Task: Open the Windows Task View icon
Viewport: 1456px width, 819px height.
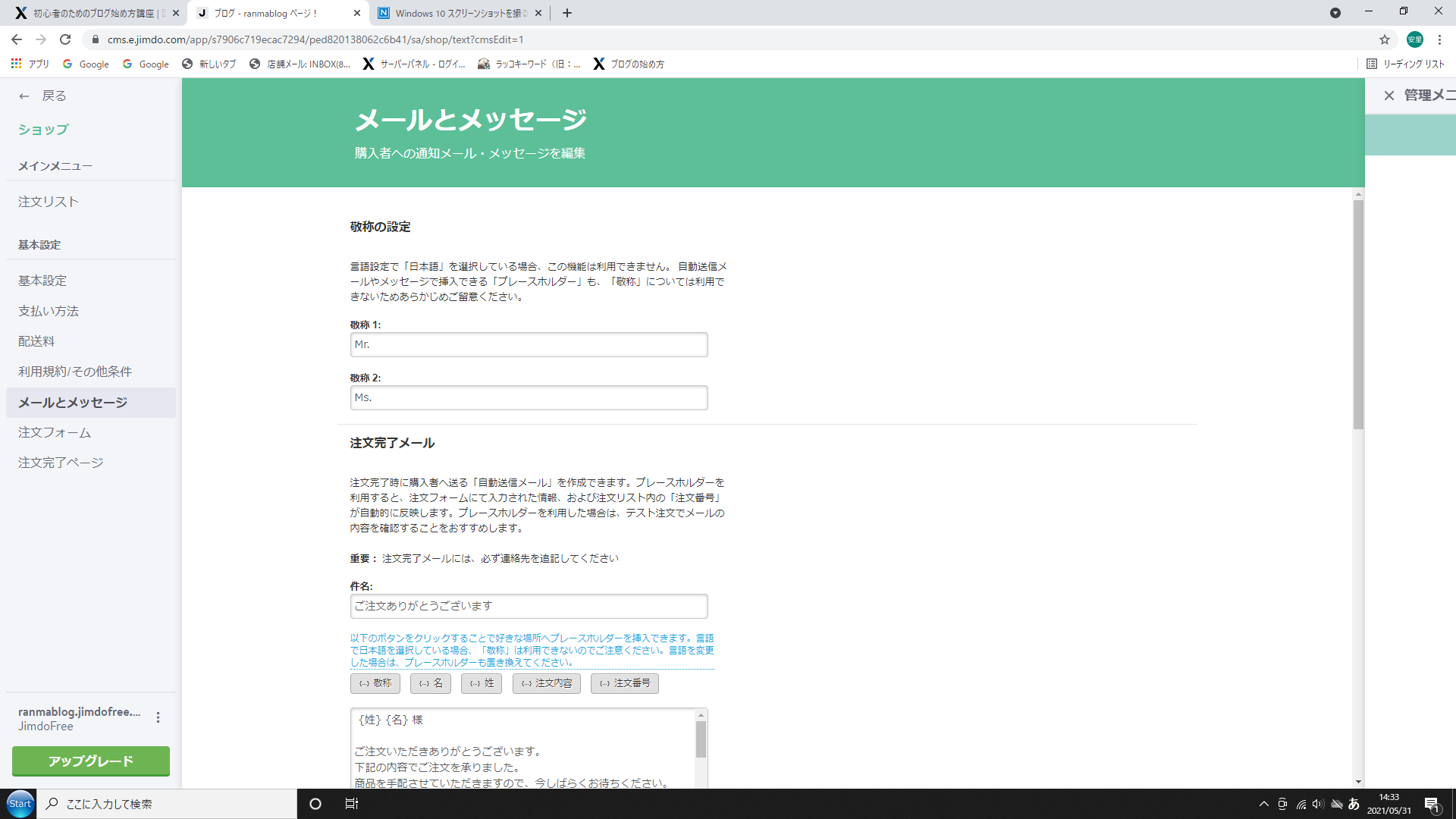Action: pos(351,804)
